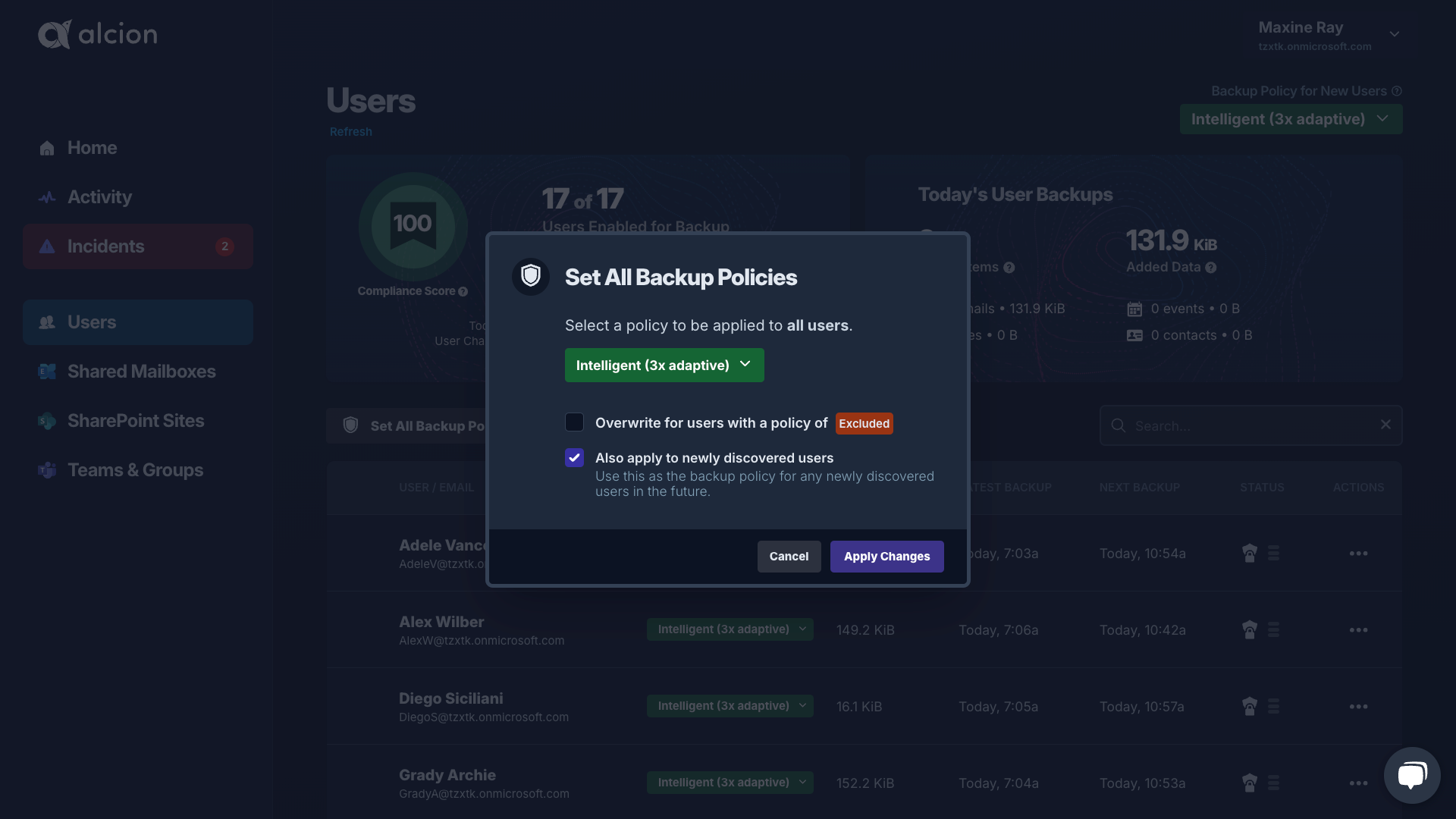Click the Shared Mailboxes Outlook icon
This screenshot has height=819, width=1456.
pos(47,372)
